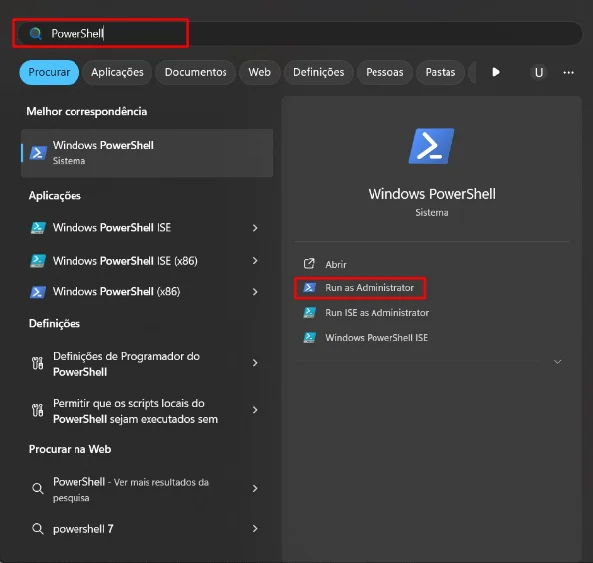Open the three-dot more options menu
593x563 pixels.
point(568,72)
